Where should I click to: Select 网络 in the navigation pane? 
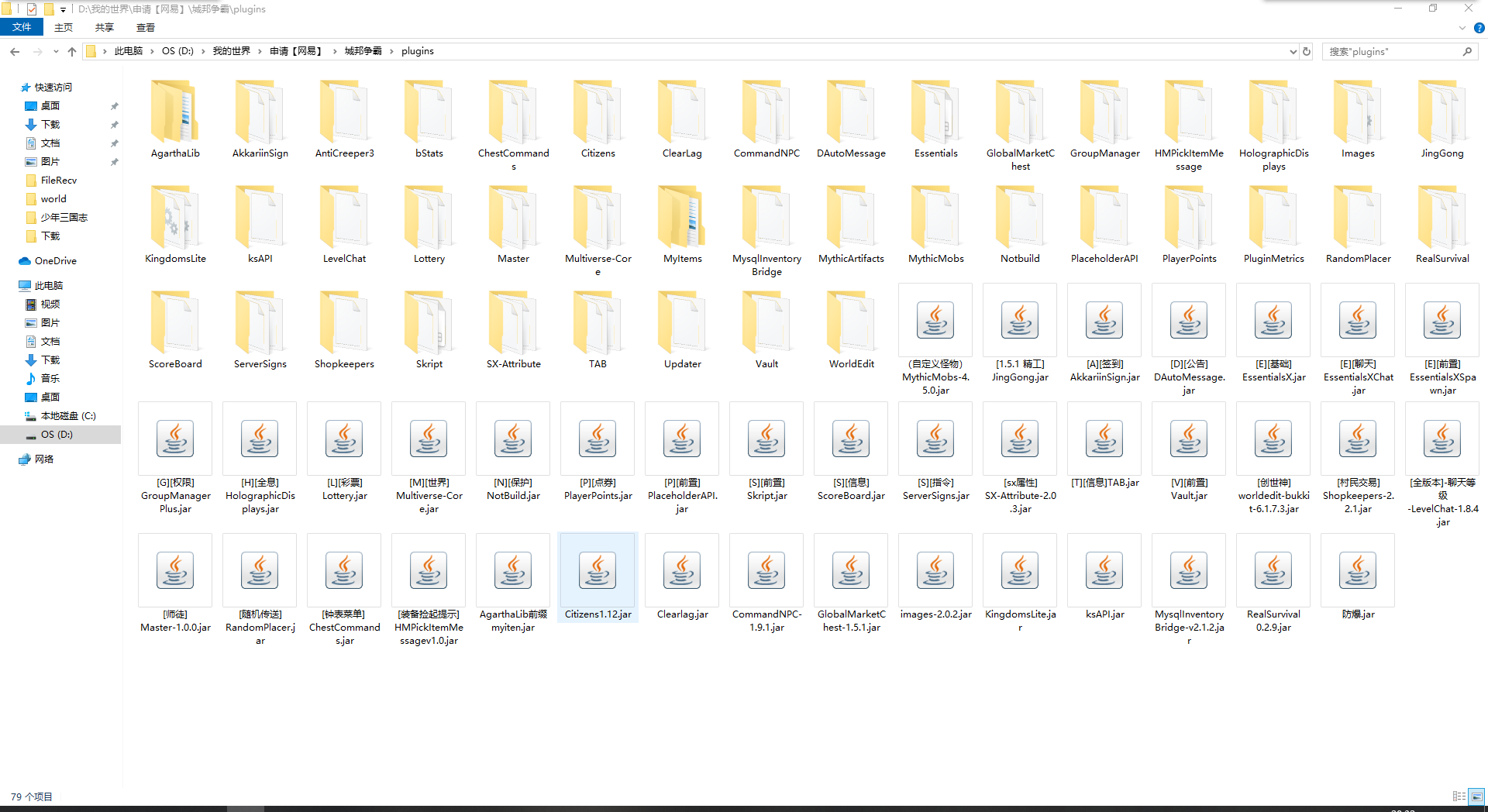click(44, 459)
